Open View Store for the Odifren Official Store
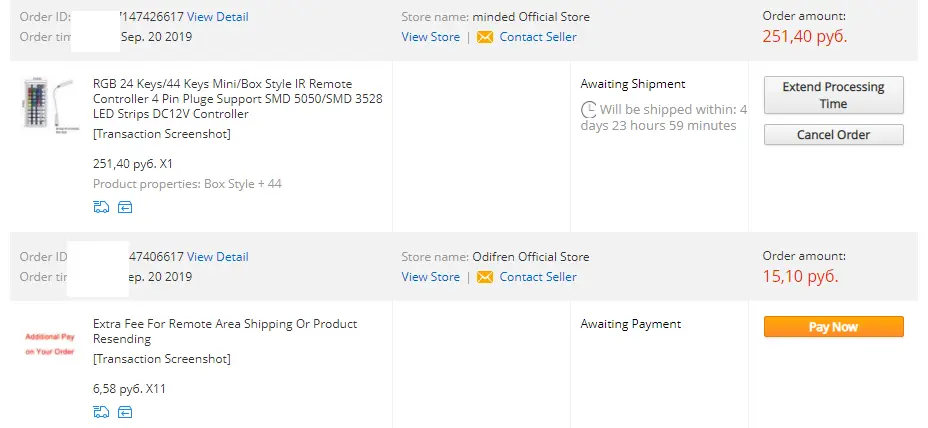The width and height of the screenshot is (928, 428). (x=430, y=277)
